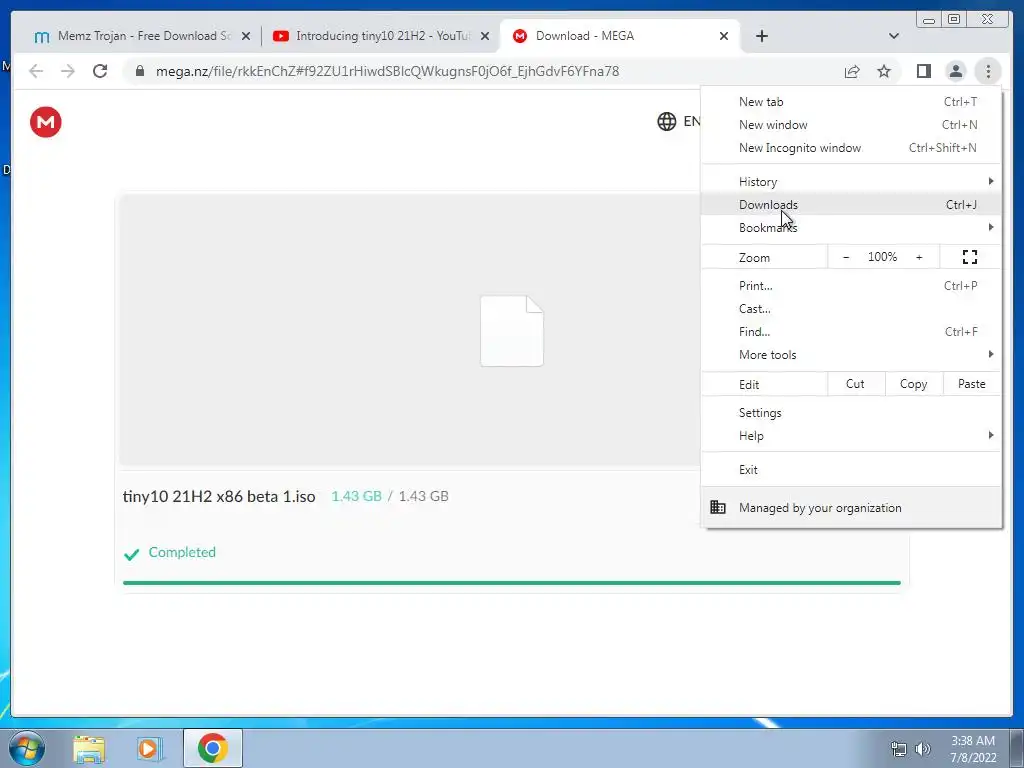The width and height of the screenshot is (1024, 768).
Task: Open a new tab with the plus button
Action: [x=761, y=36]
